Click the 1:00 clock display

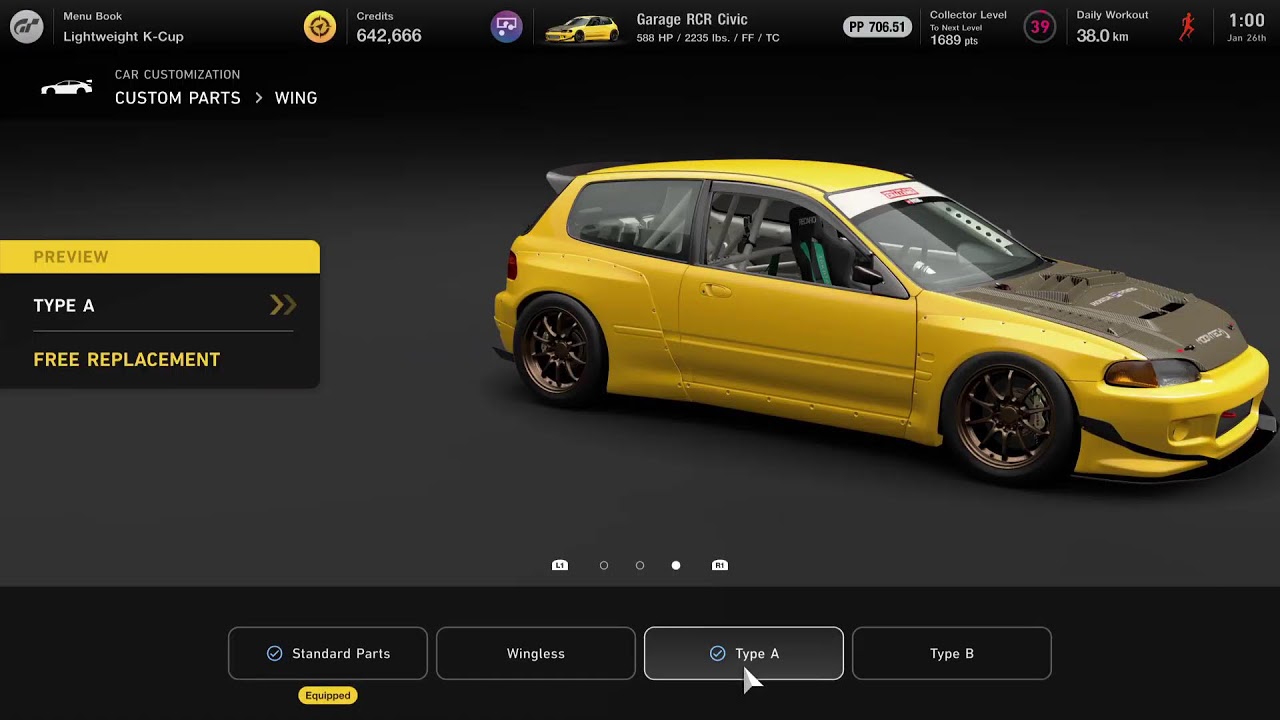[x=1247, y=21]
